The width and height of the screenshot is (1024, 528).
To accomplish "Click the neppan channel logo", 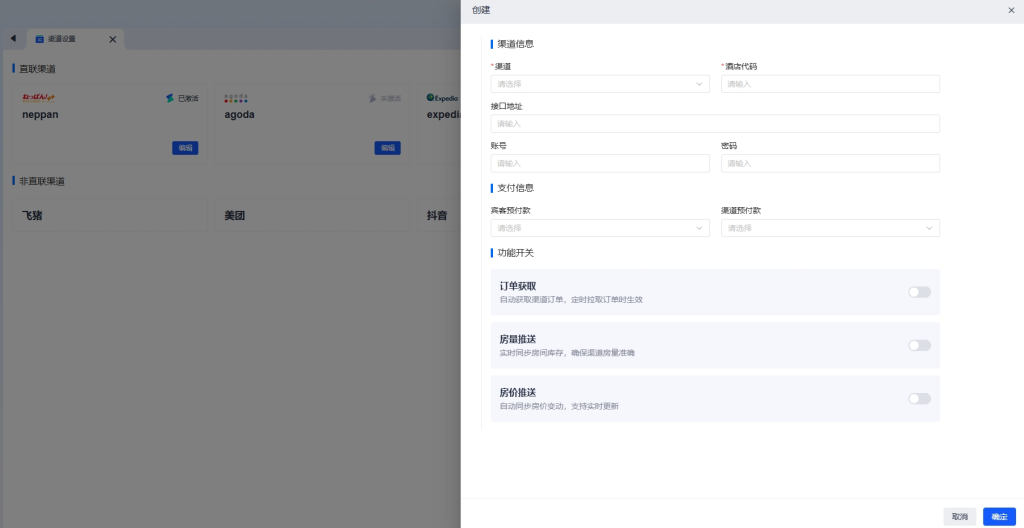I will [x=38, y=98].
